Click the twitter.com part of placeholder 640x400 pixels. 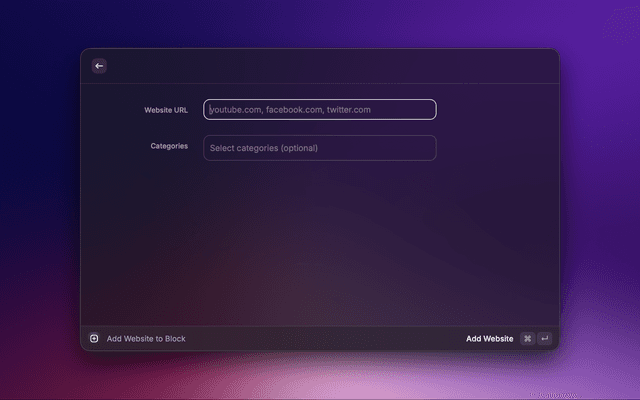[x=349, y=110]
